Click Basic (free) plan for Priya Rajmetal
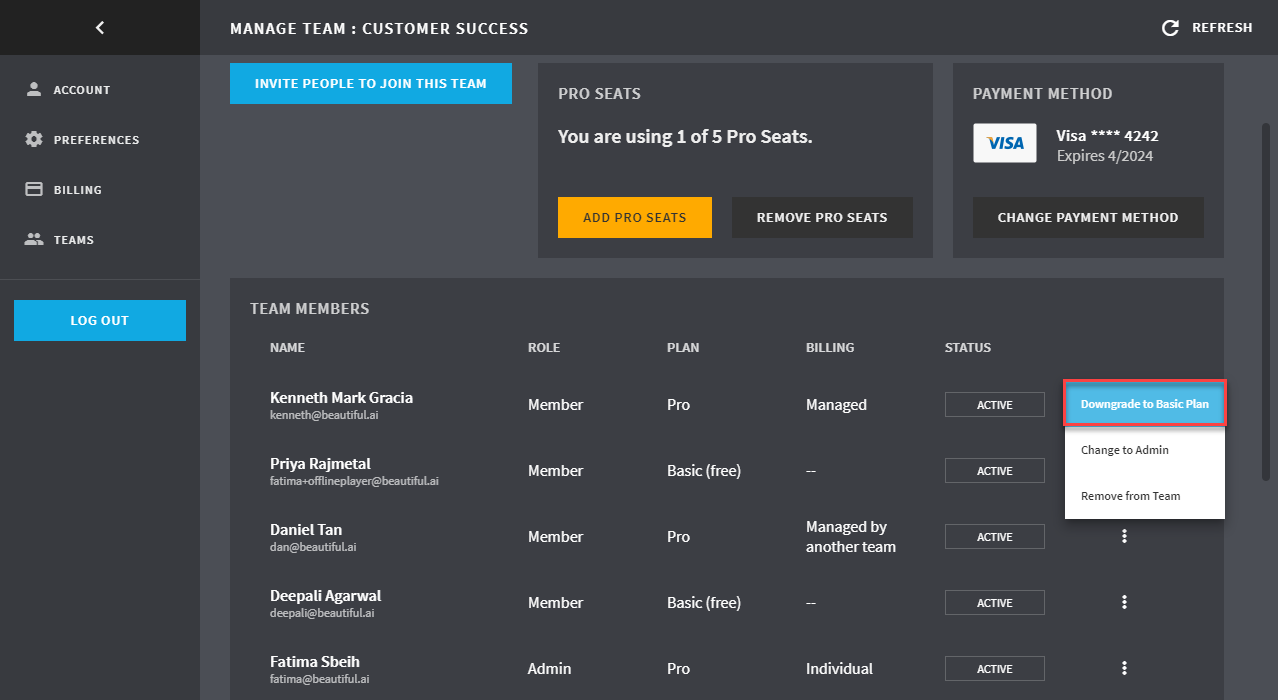 point(704,471)
